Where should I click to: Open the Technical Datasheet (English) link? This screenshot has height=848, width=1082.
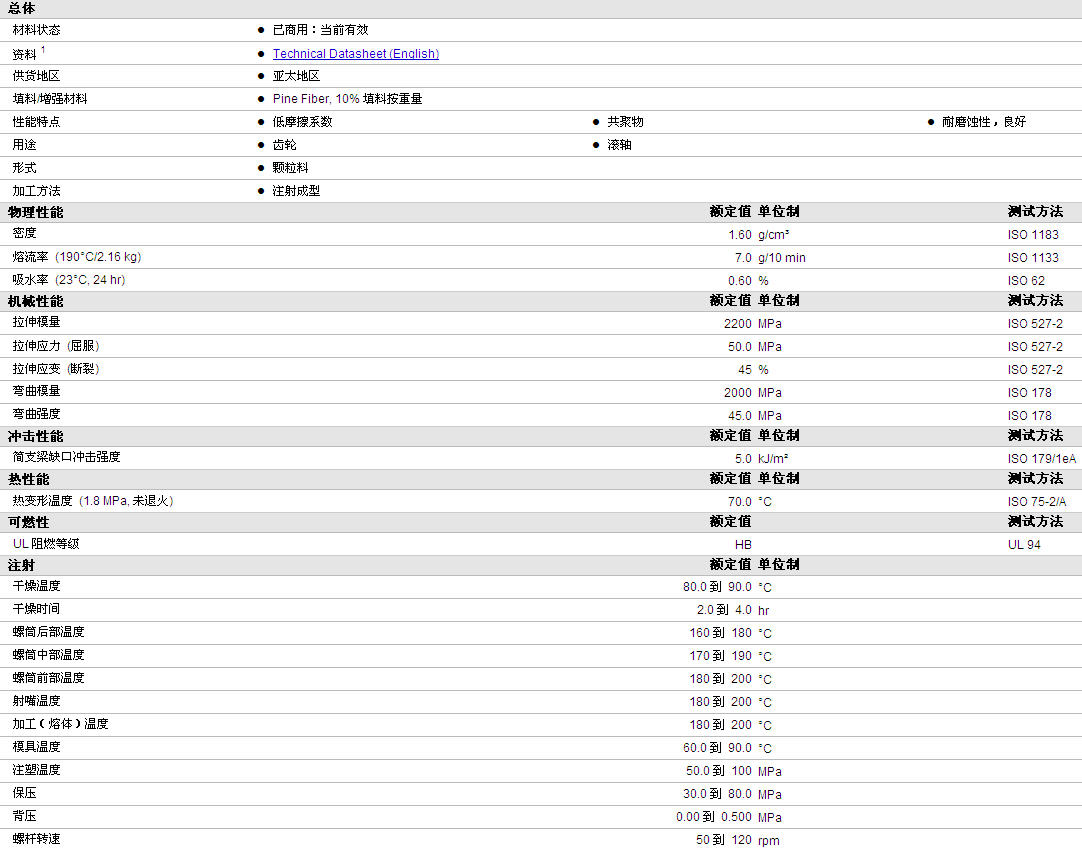[x=355, y=54]
